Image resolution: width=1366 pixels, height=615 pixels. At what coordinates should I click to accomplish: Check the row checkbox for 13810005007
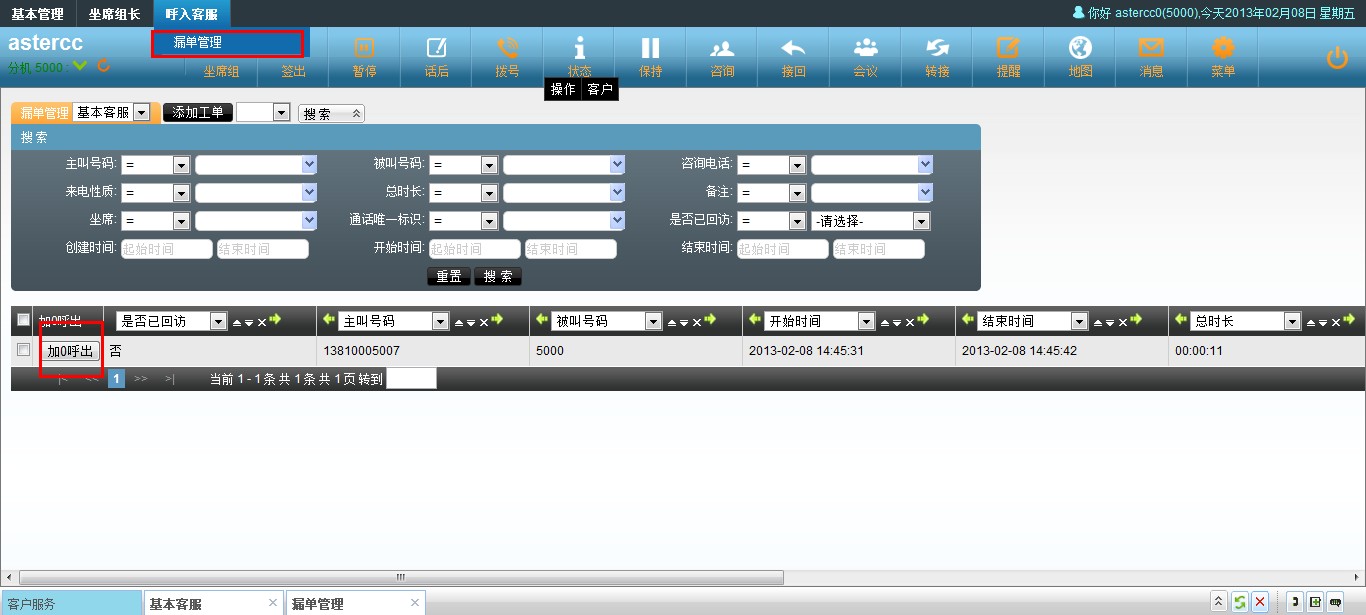click(24, 350)
